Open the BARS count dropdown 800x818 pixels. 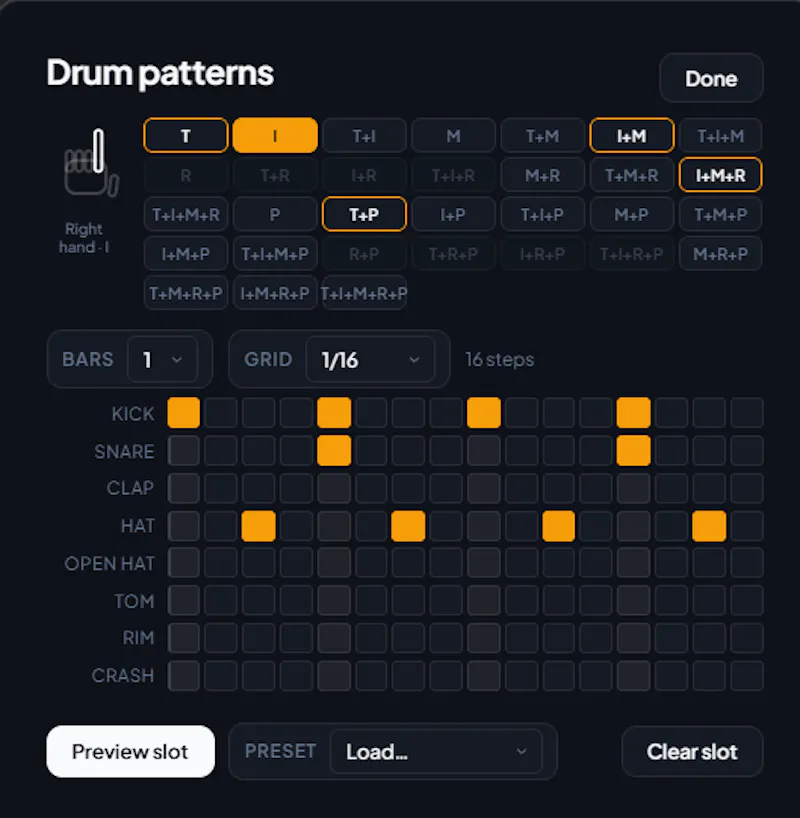[162, 359]
